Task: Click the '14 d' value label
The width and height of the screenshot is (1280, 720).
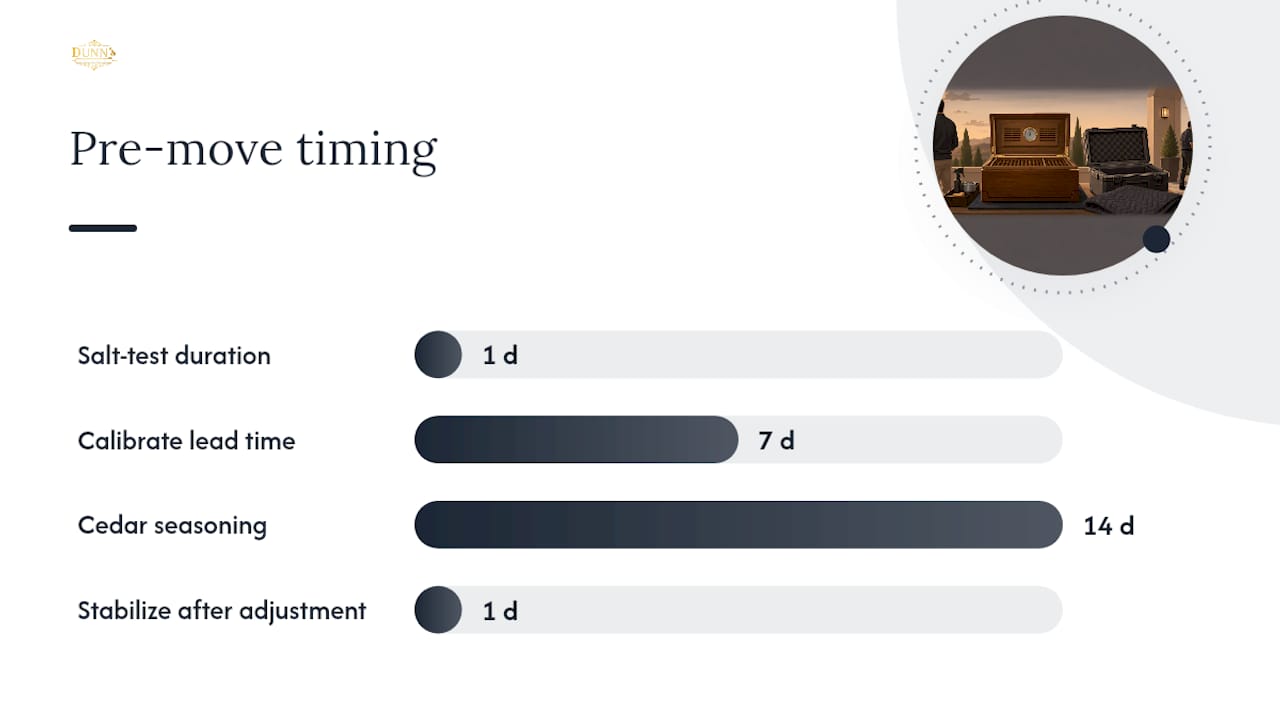Action: (1109, 525)
